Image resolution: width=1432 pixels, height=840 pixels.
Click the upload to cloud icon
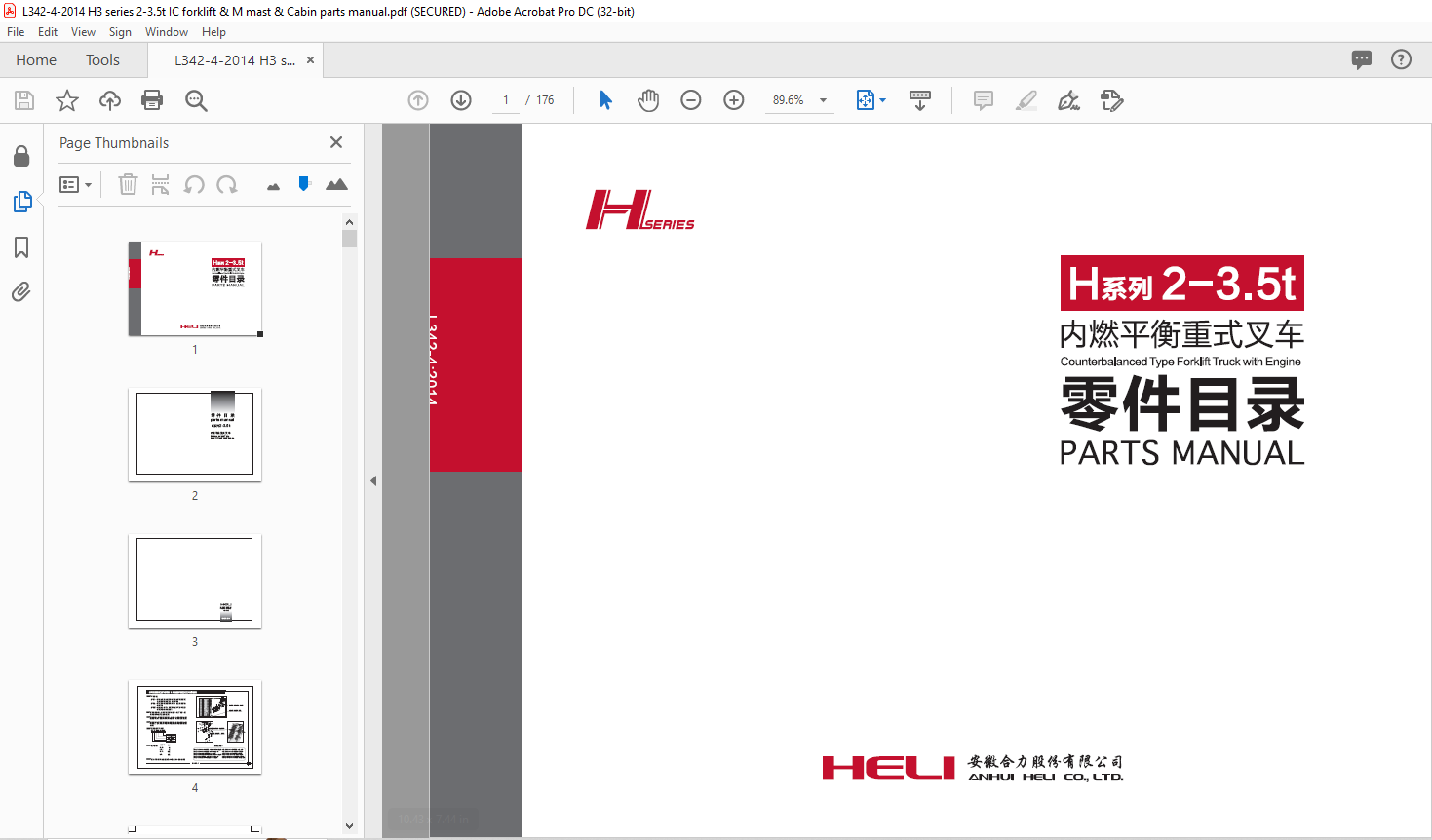(x=110, y=100)
